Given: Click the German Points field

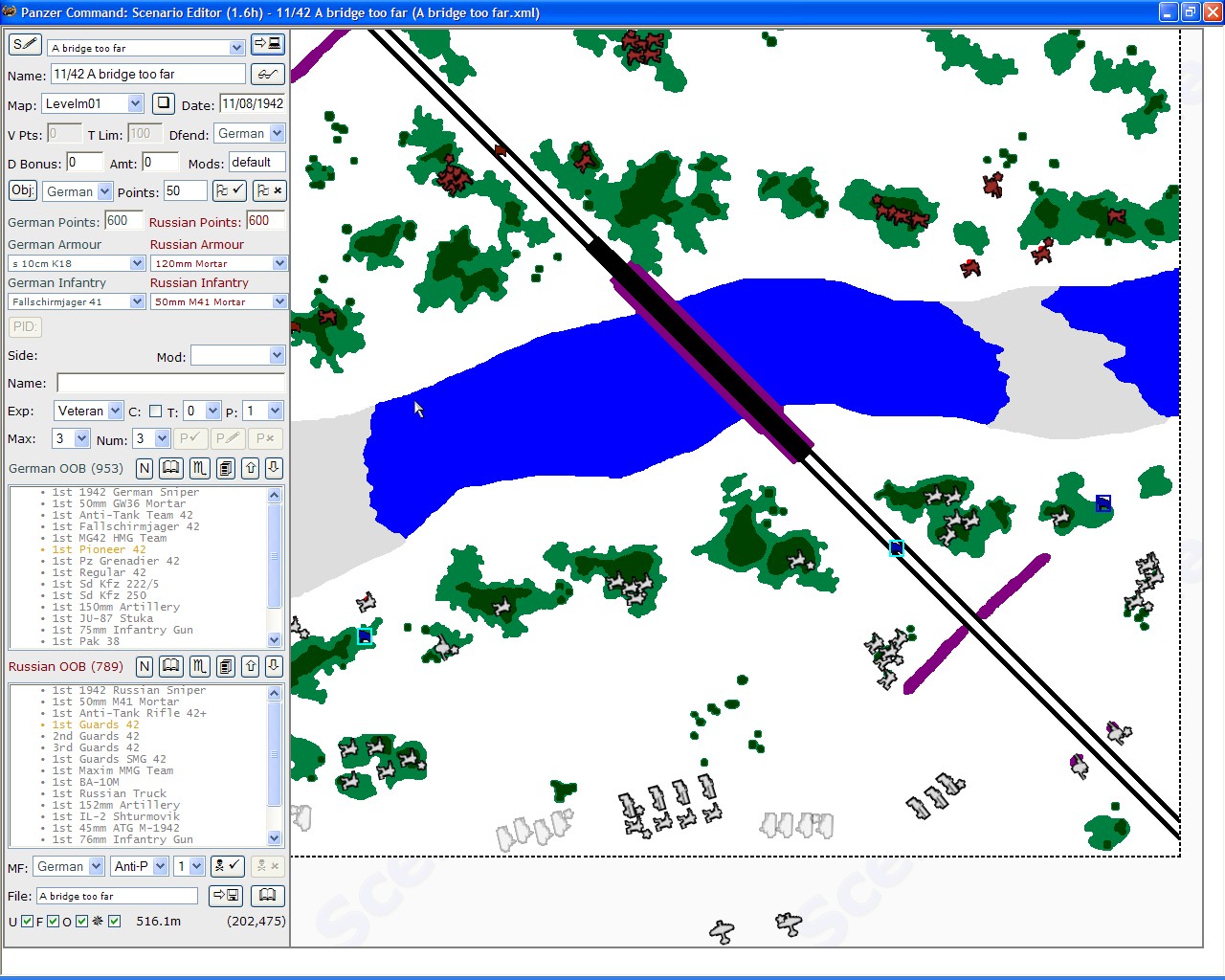Looking at the screenshot, I should pos(123,220).
